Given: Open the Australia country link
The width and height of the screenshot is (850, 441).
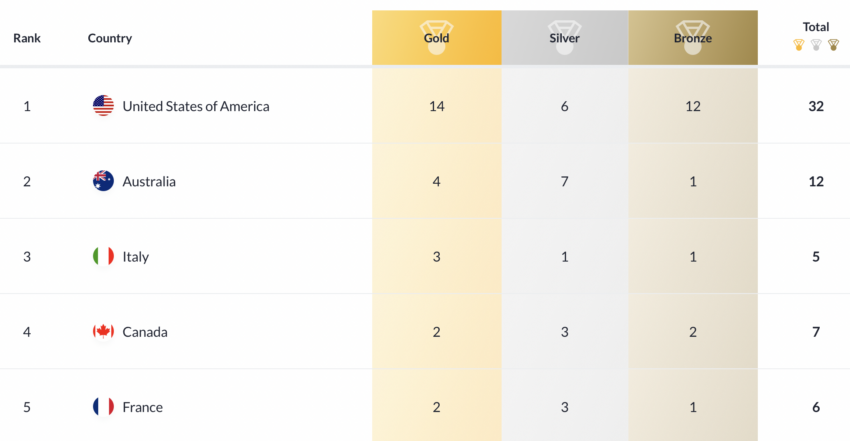Looking at the screenshot, I should tap(149, 181).
